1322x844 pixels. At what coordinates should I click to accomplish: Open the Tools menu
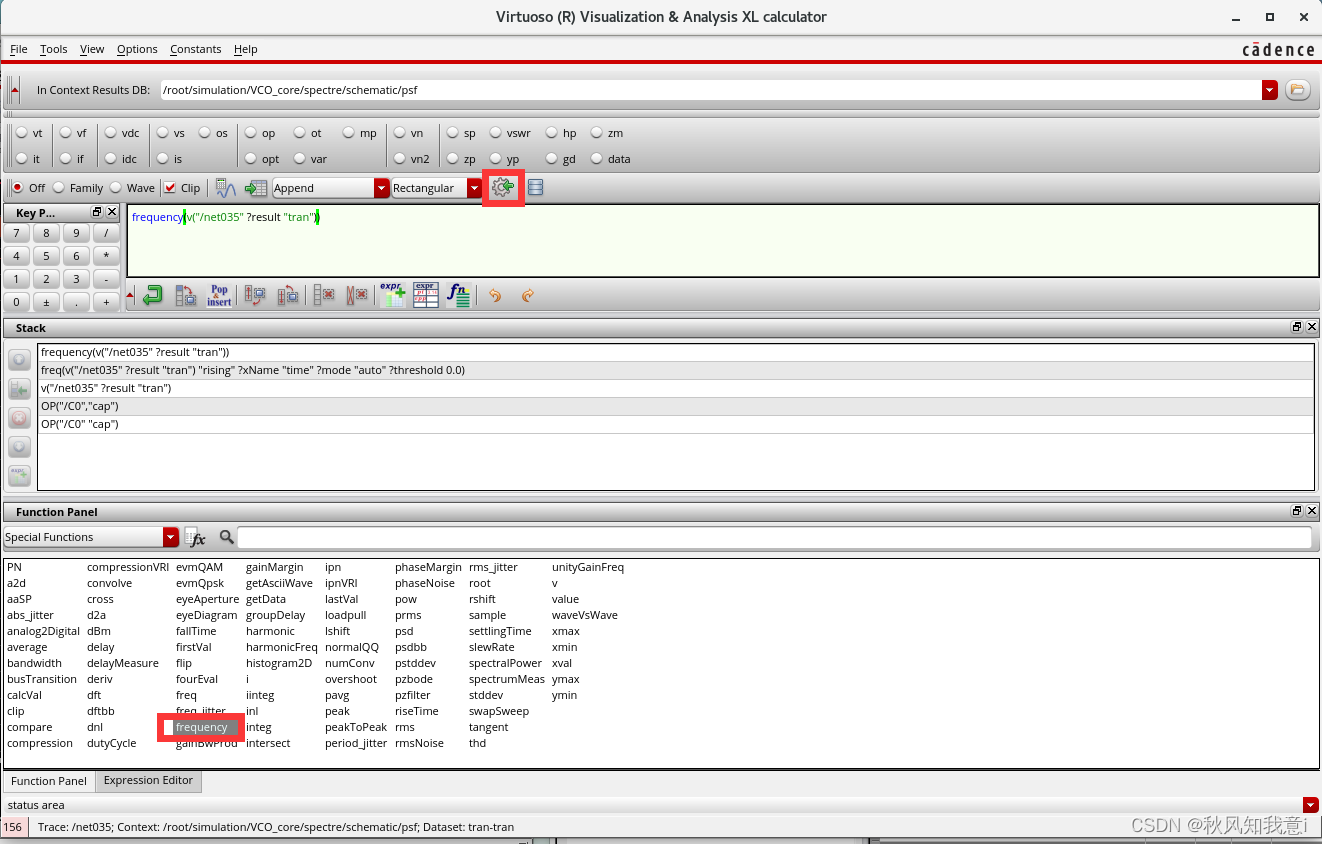54,49
